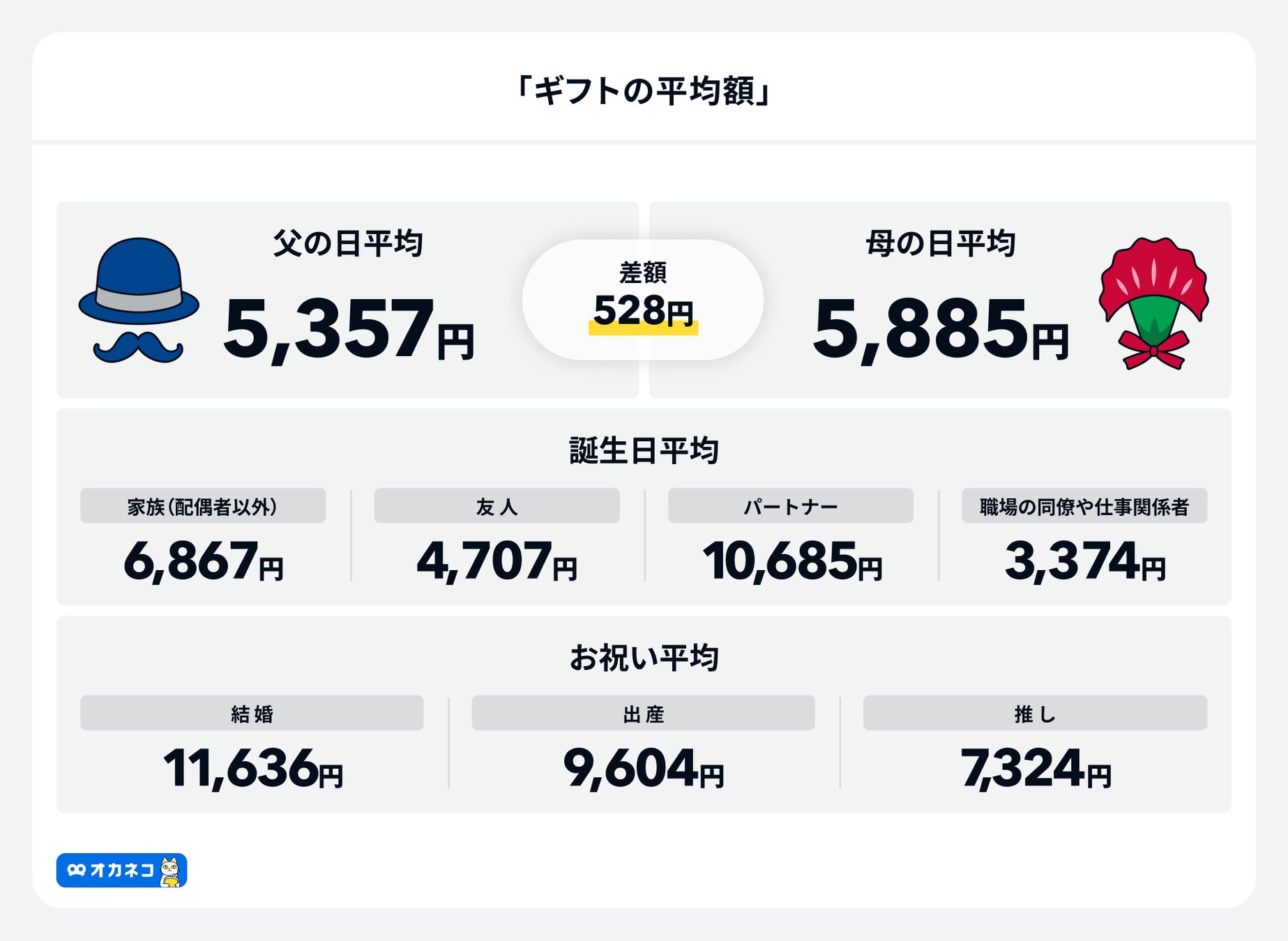
Task: Select the 結婚 category label
Action: (x=252, y=713)
